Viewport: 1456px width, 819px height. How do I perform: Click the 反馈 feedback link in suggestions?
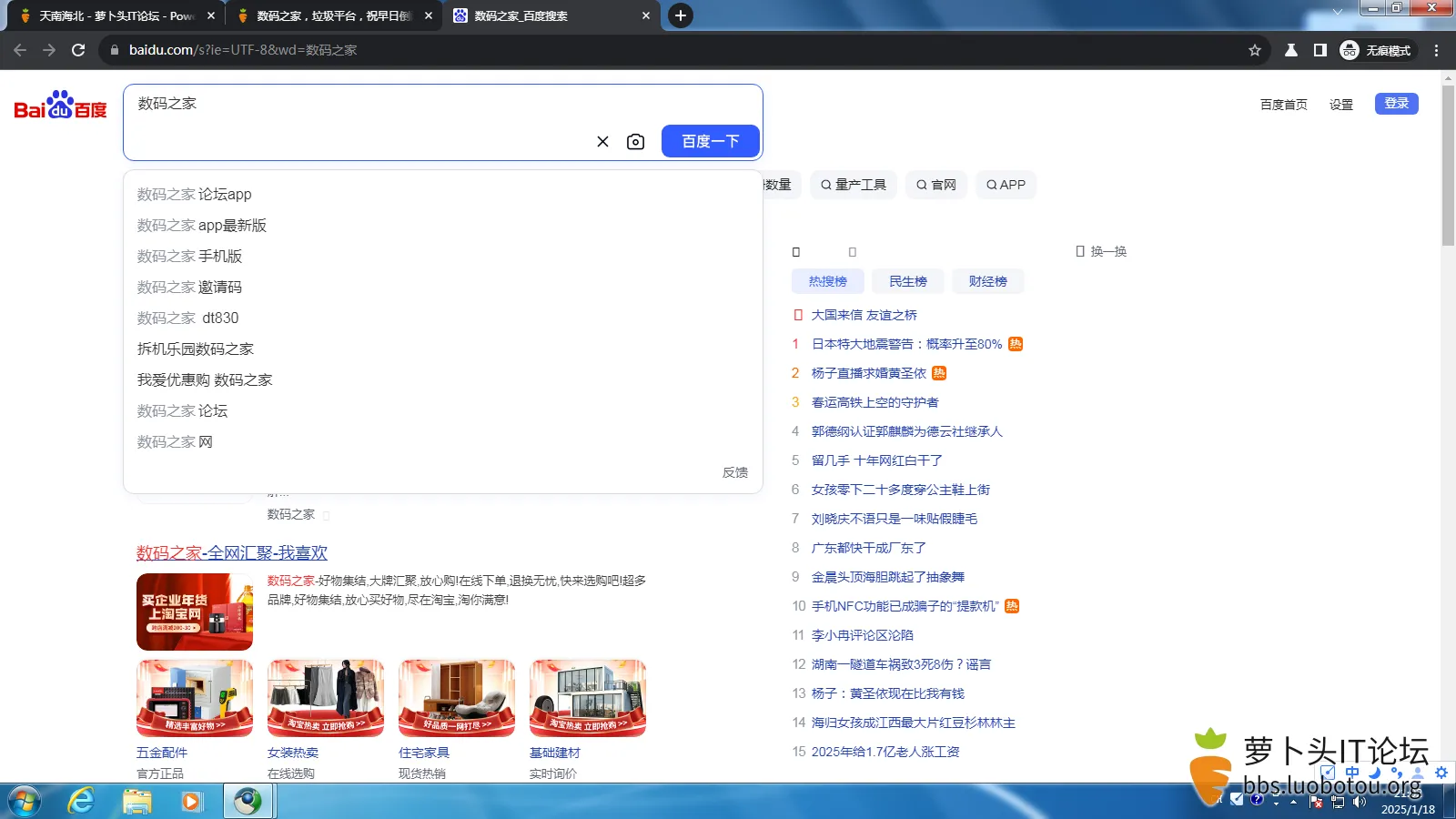(734, 472)
